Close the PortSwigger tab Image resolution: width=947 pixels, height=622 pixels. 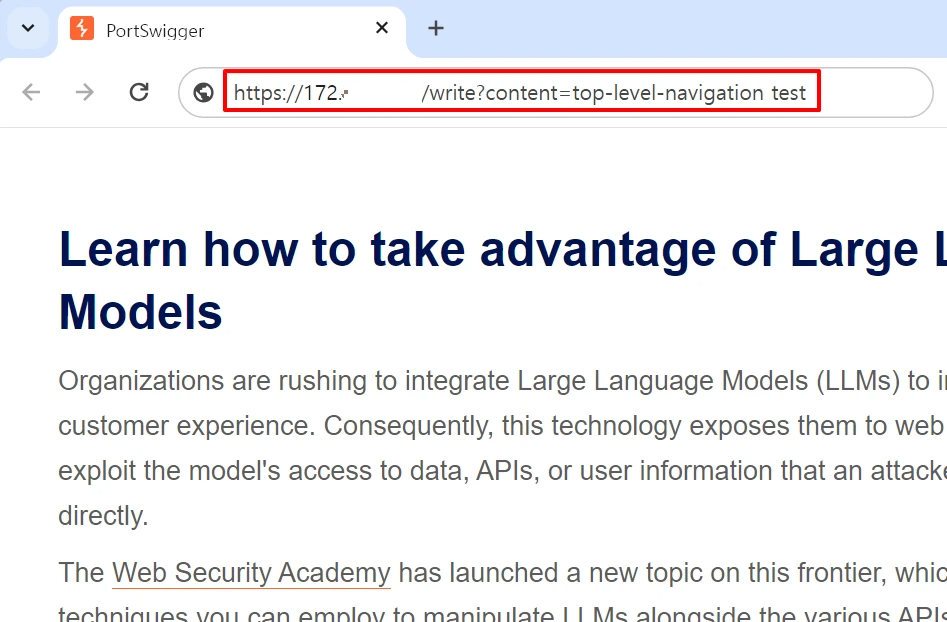click(382, 28)
